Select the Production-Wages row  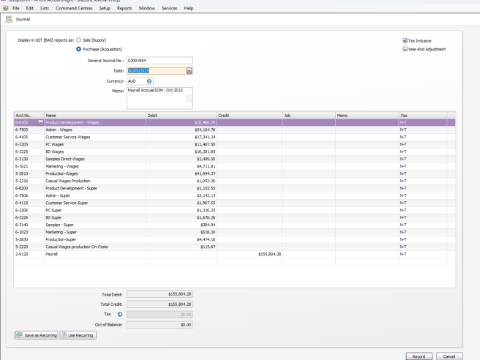pyautogui.click(x=234, y=174)
